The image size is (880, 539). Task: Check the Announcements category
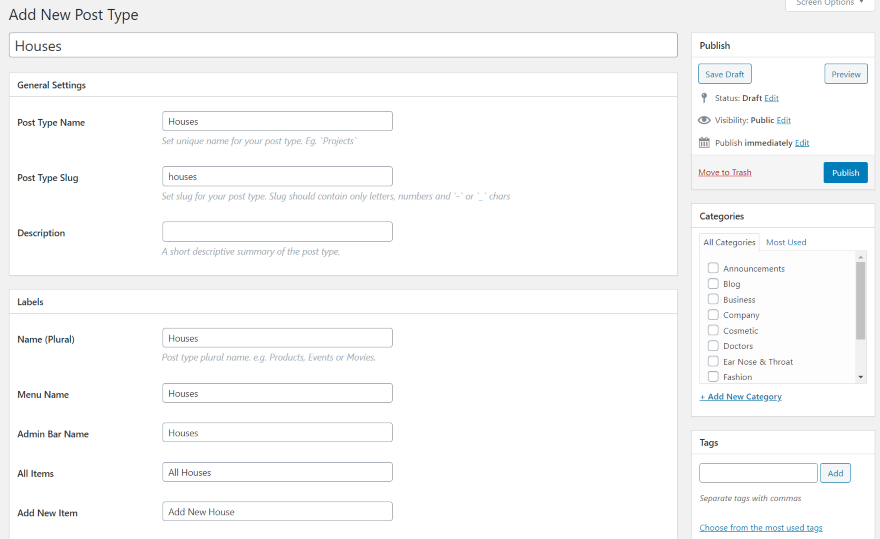point(713,268)
